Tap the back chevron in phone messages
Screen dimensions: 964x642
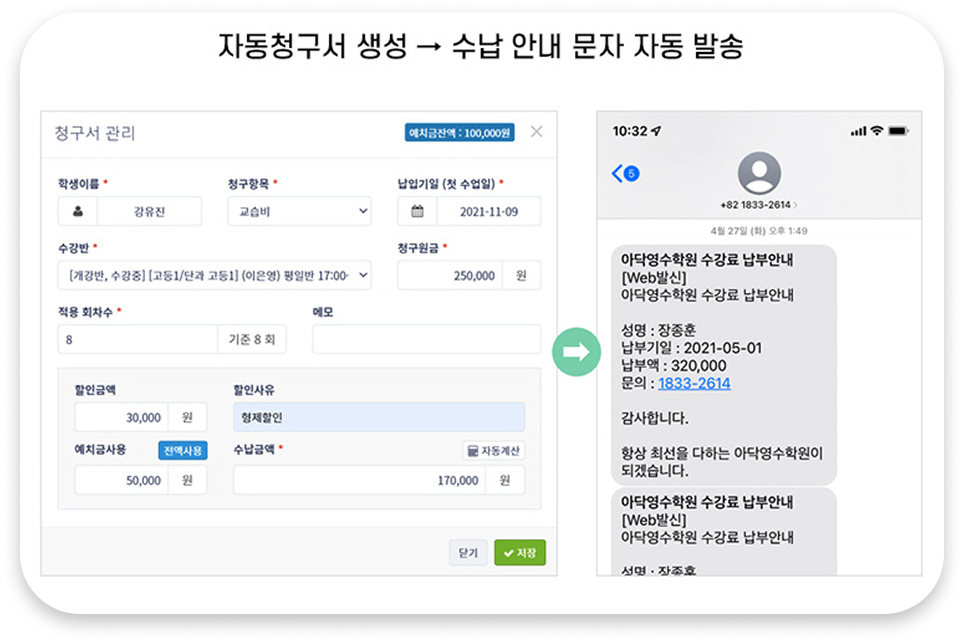tap(617, 173)
